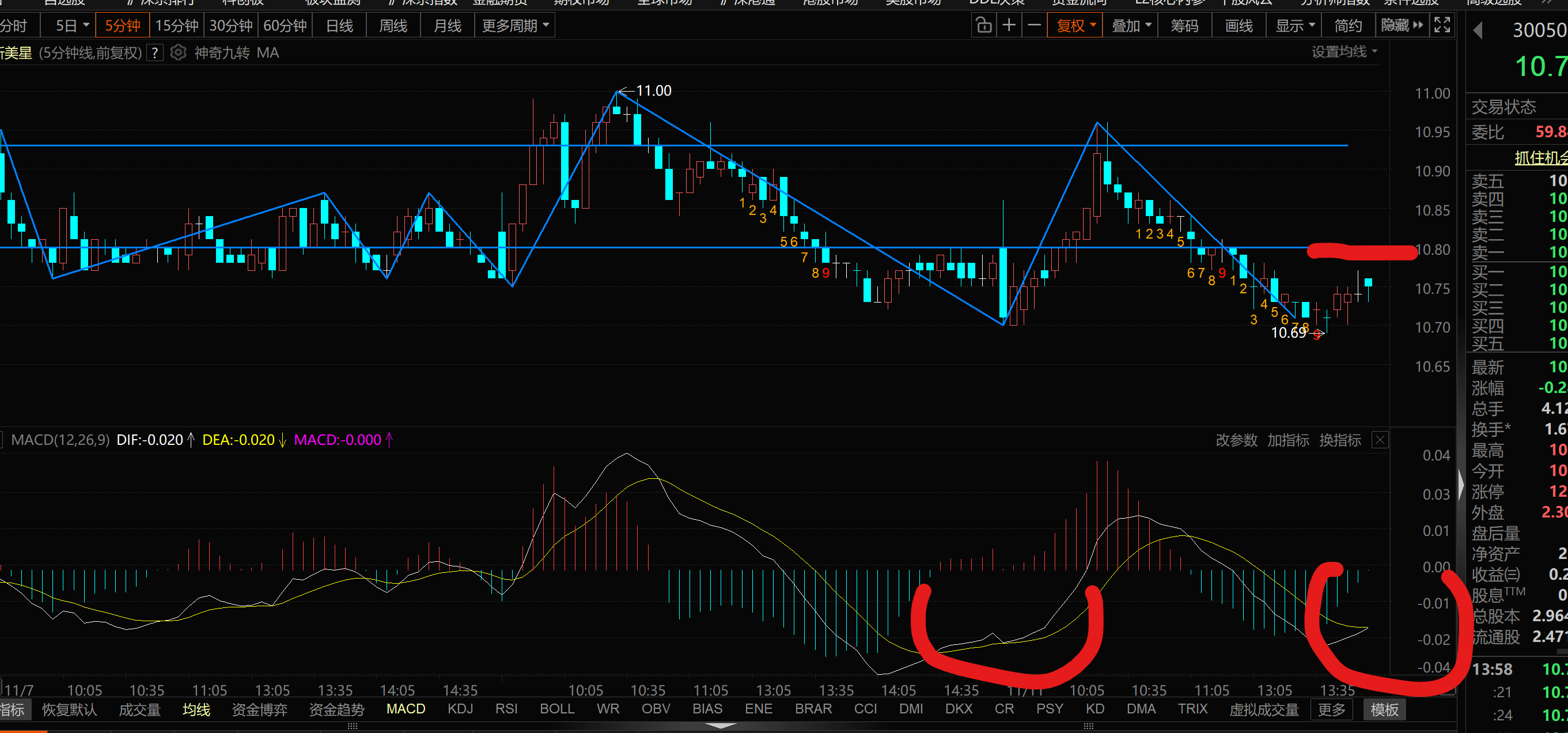
Task: Open 模板 template button
Action: tap(1384, 710)
